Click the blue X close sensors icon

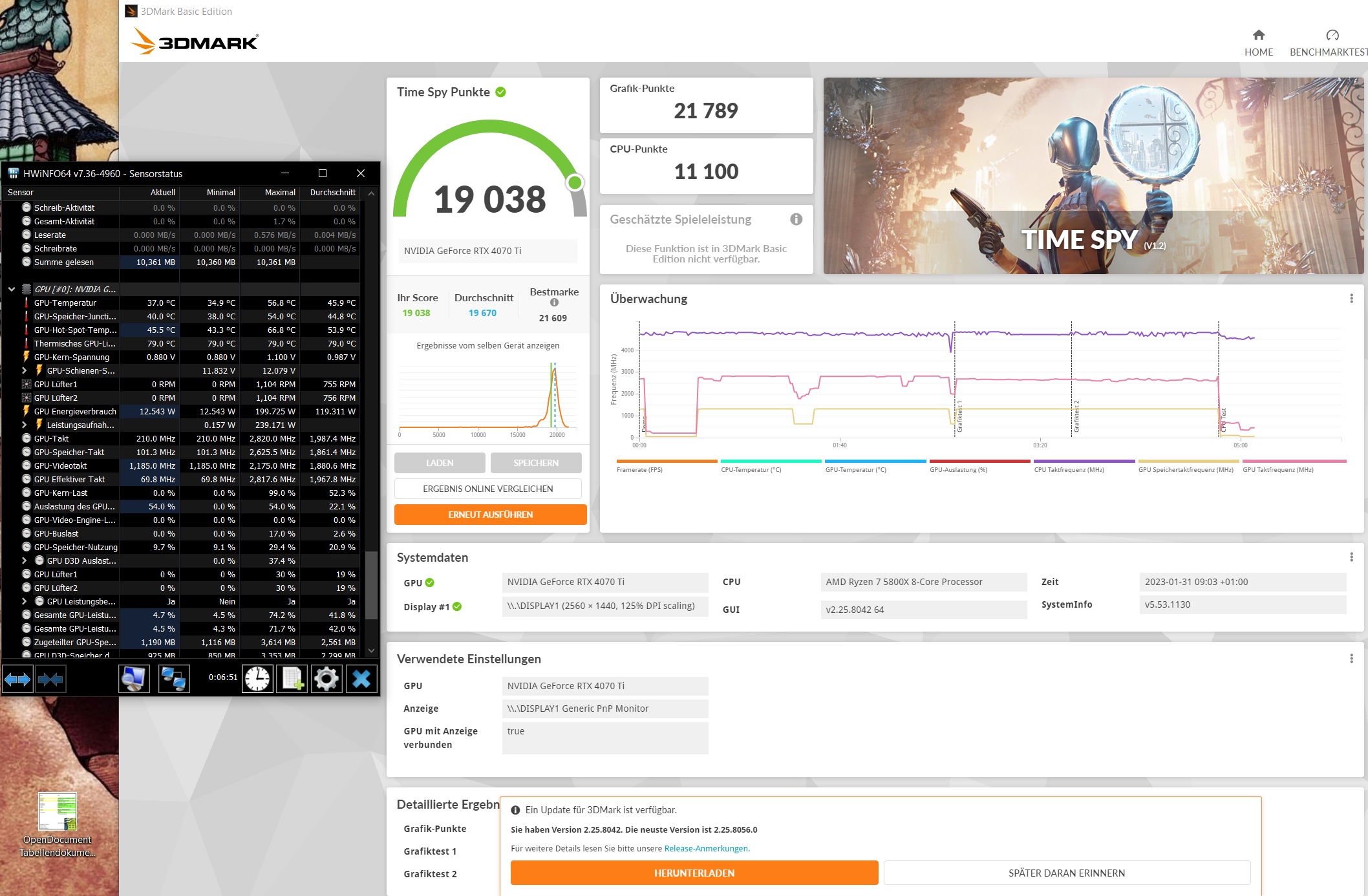361,679
